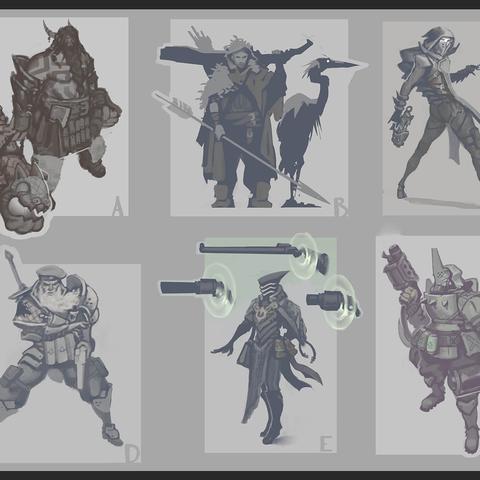This screenshot has width=480, height=480.
Task: Click the letter E label
Action: pyautogui.click(x=326, y=443)
